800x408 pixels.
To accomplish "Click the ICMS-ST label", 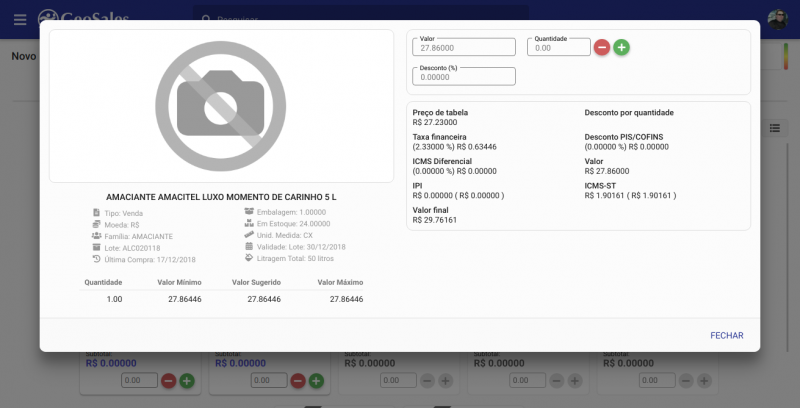I will point(600,186).
